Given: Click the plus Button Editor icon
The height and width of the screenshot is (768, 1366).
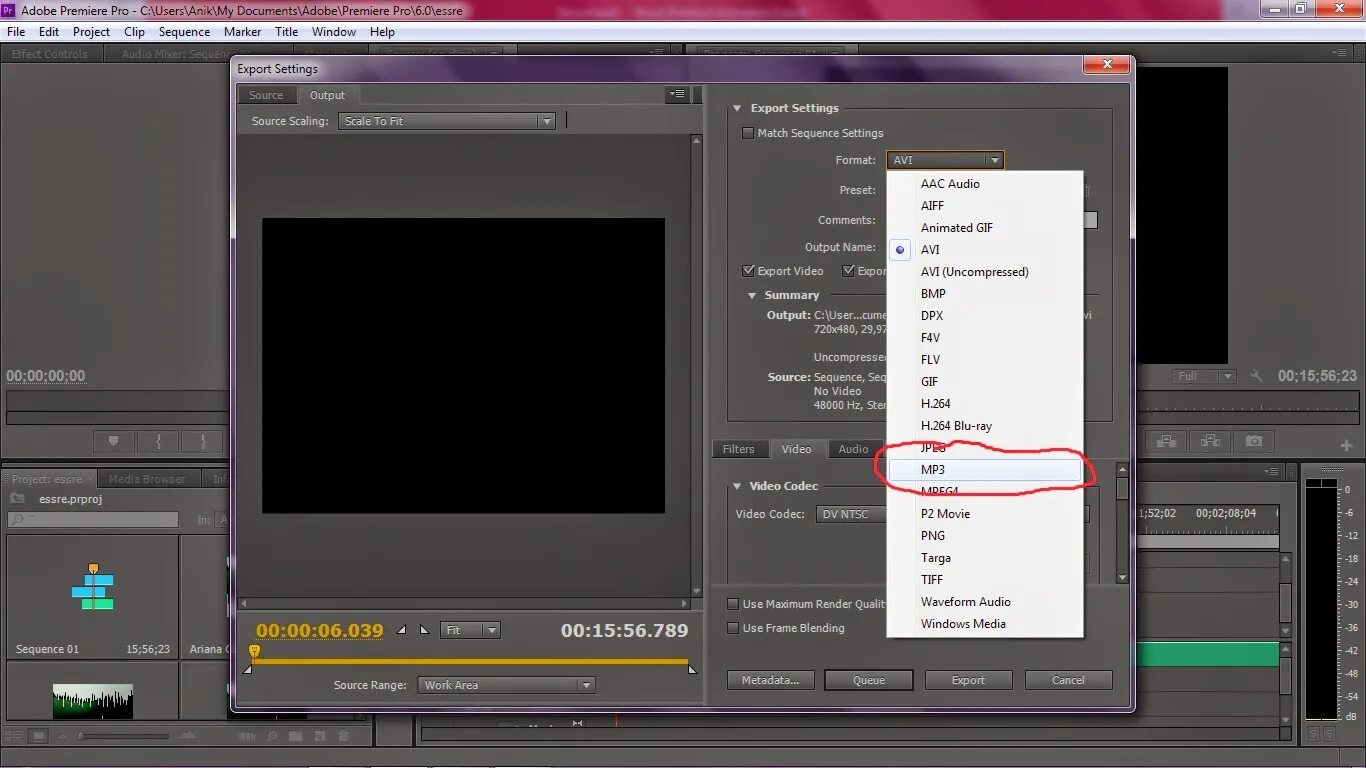Looking at the screenshot, I should (x=1346, y=445).
